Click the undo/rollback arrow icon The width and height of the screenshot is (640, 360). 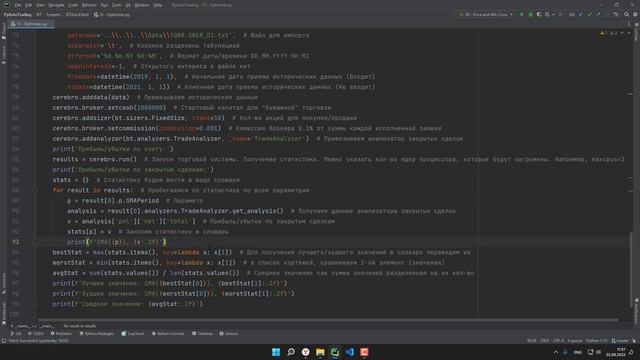(616, 14)
